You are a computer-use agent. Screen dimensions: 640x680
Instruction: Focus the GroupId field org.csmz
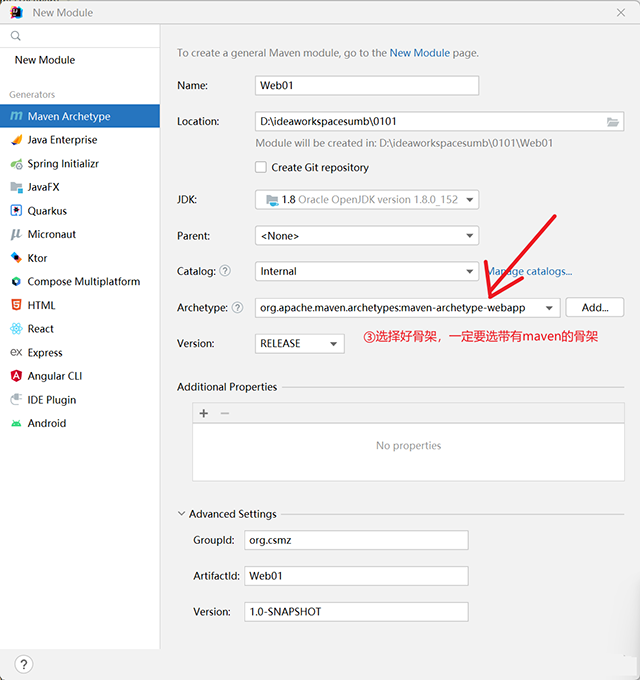tap(356, 540)
